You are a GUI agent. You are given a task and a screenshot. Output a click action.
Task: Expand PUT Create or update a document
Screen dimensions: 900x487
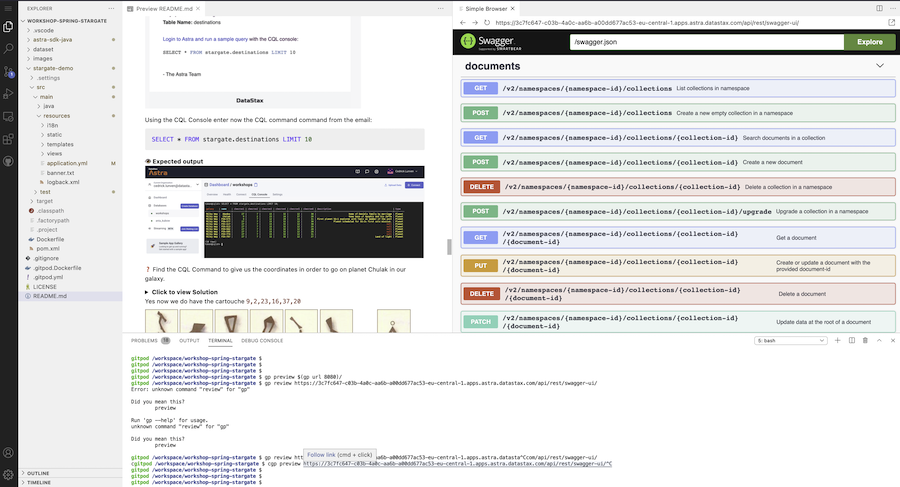point(678,265)
